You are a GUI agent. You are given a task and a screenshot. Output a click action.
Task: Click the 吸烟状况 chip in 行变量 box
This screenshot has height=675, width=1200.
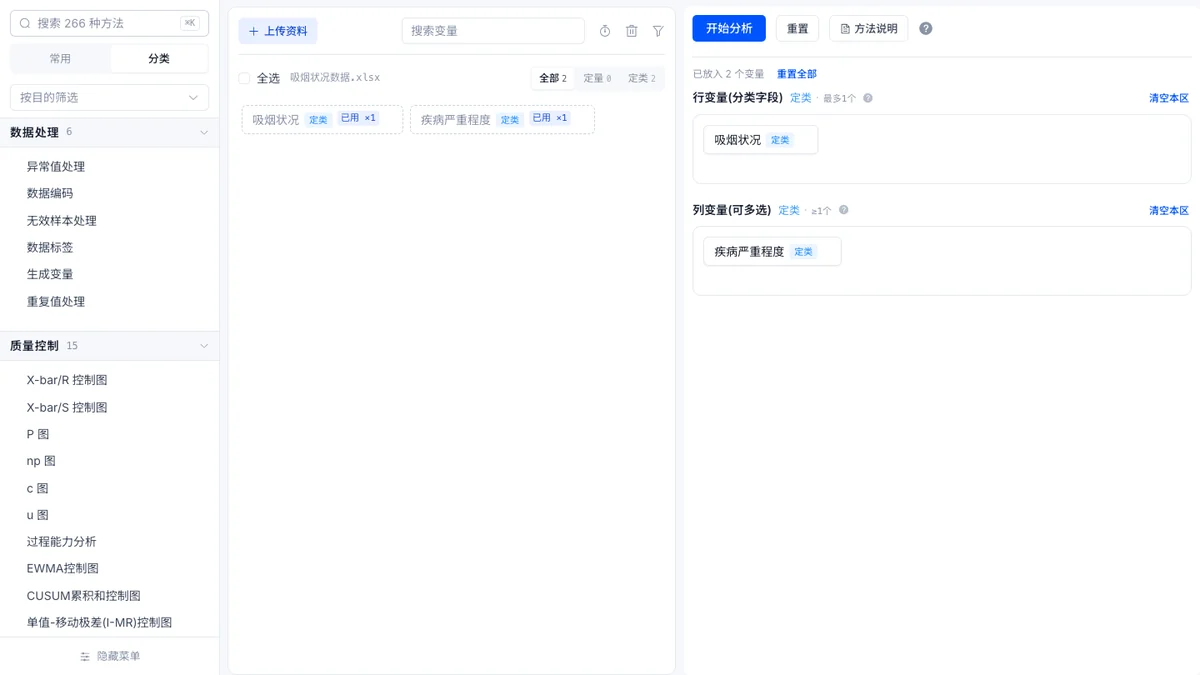pos(760,140)
